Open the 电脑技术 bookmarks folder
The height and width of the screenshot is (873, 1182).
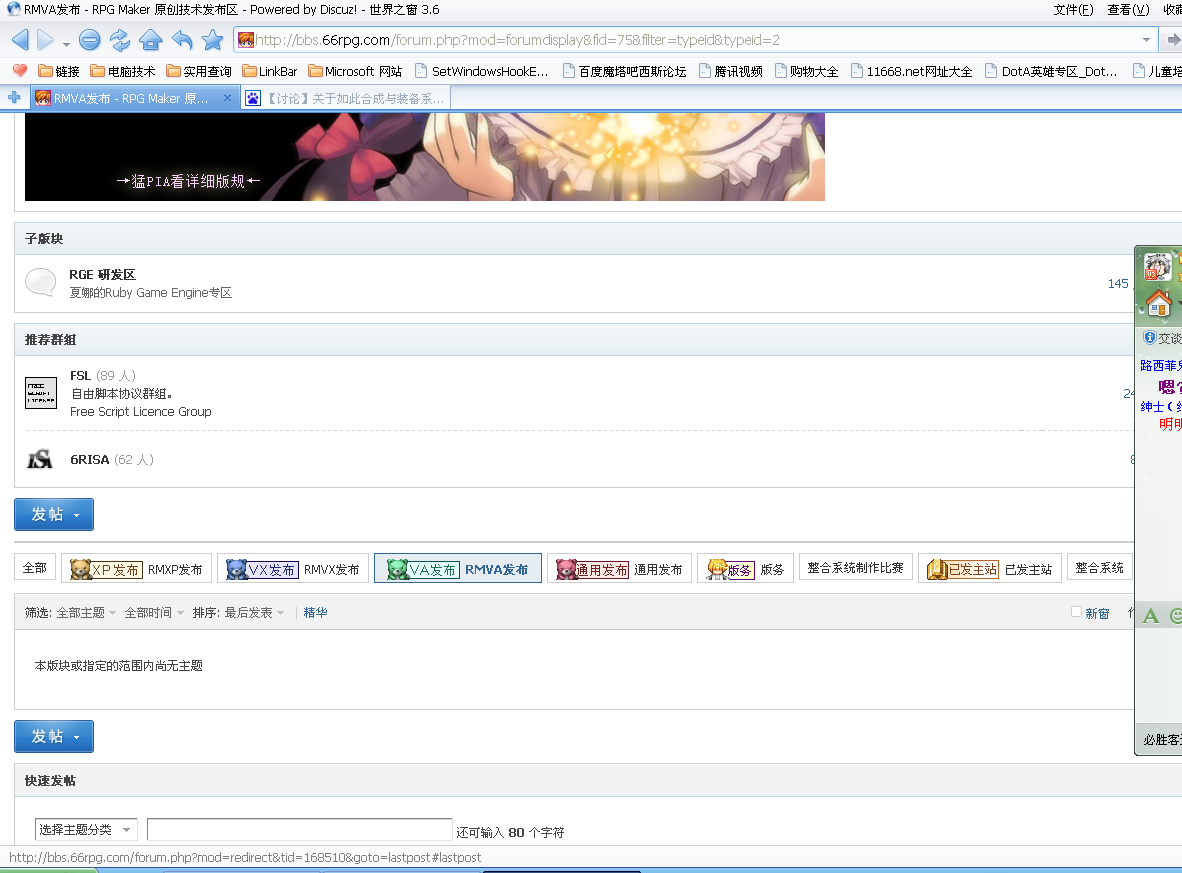122,72
